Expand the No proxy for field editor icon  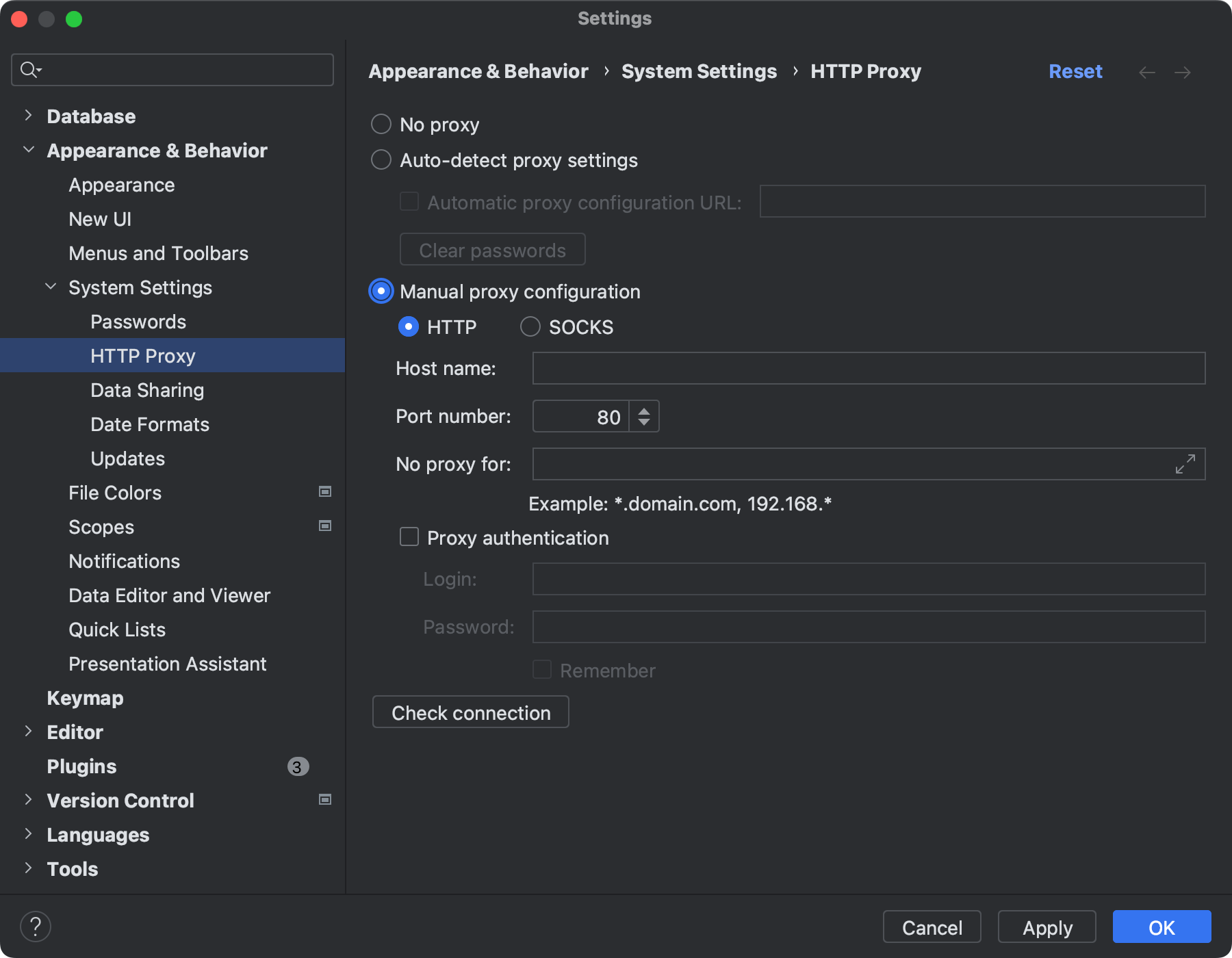(x=1185, y=464)
